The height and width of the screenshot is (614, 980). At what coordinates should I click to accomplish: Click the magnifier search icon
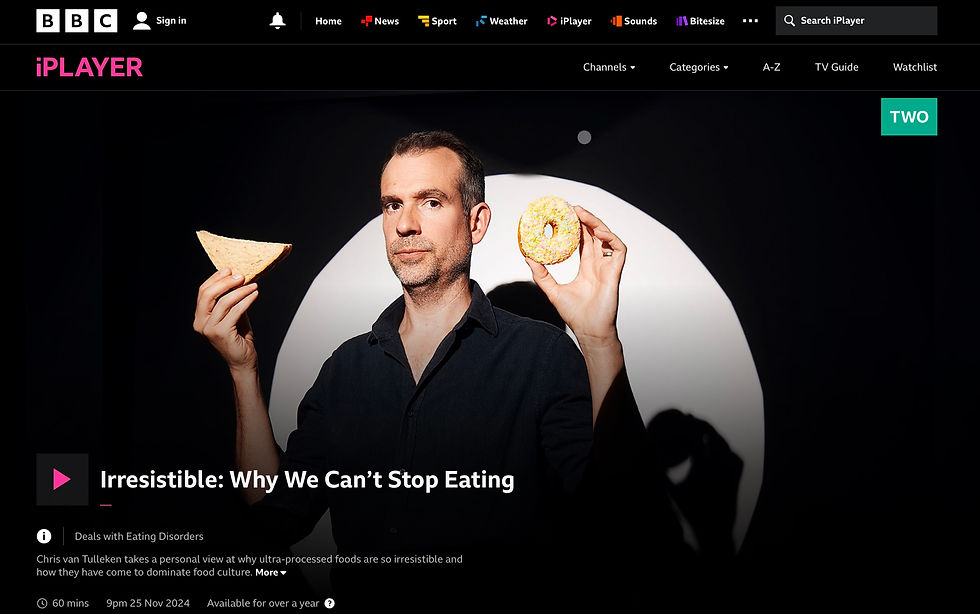click(789, 21)
